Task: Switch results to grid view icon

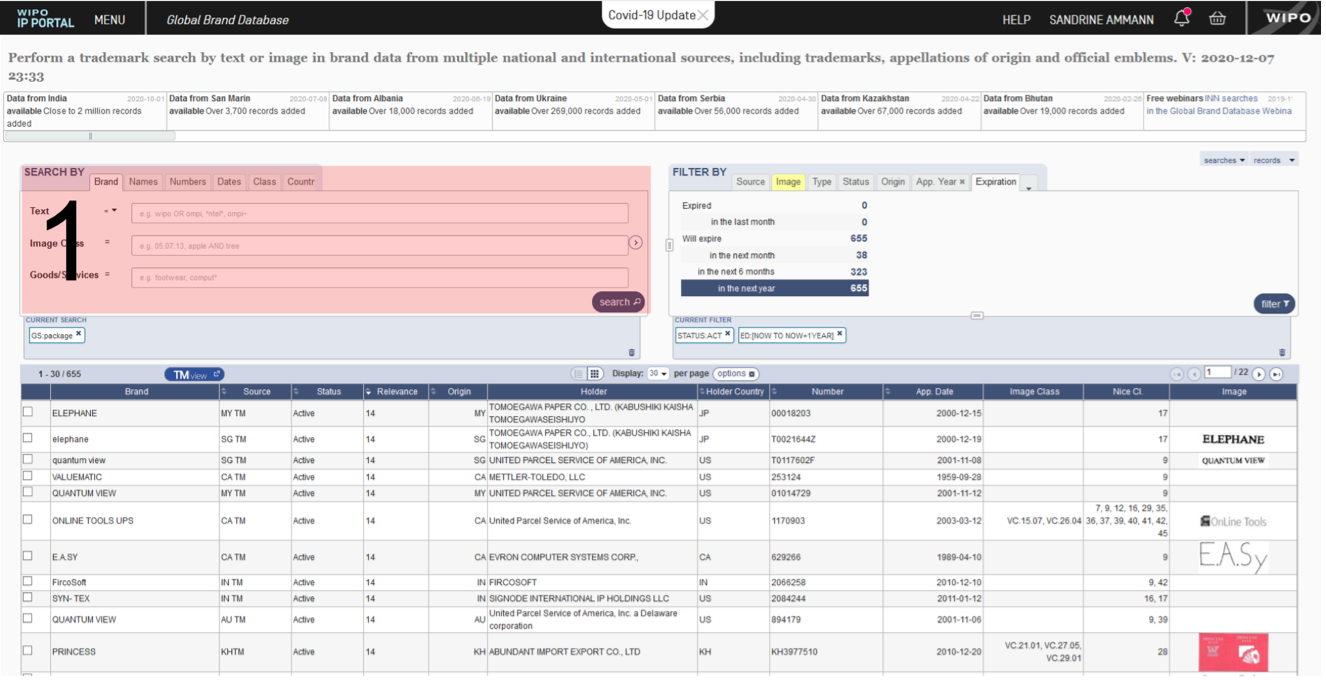Action: [x=594, y=374]
